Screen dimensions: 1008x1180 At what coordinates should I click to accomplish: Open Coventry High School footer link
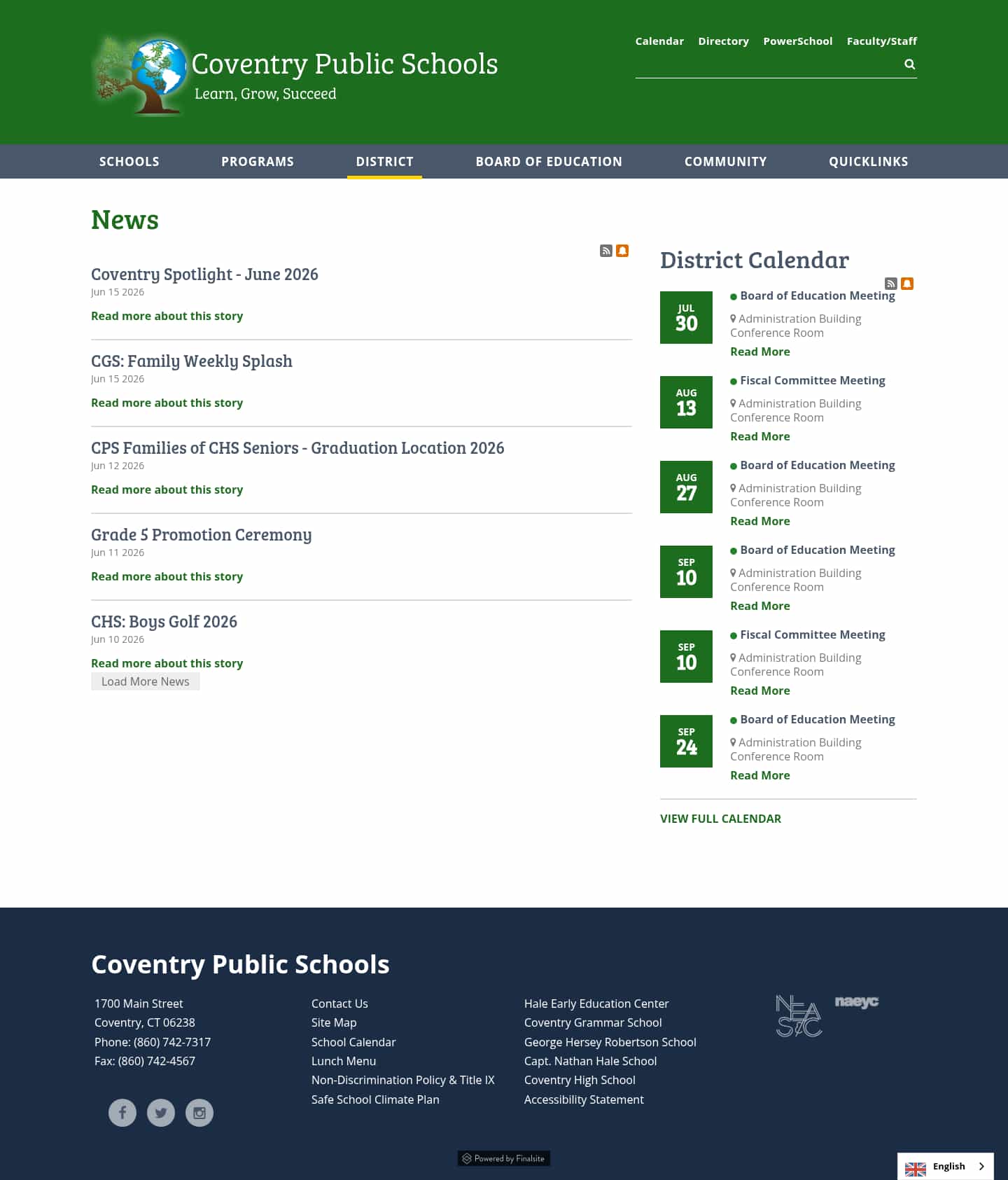click(x=580, y=1080)
